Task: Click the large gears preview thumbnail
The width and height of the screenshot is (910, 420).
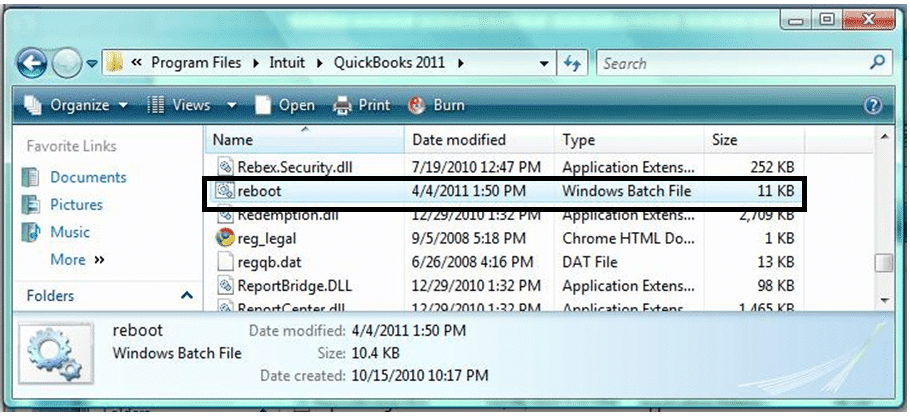Action: [56, 353]
